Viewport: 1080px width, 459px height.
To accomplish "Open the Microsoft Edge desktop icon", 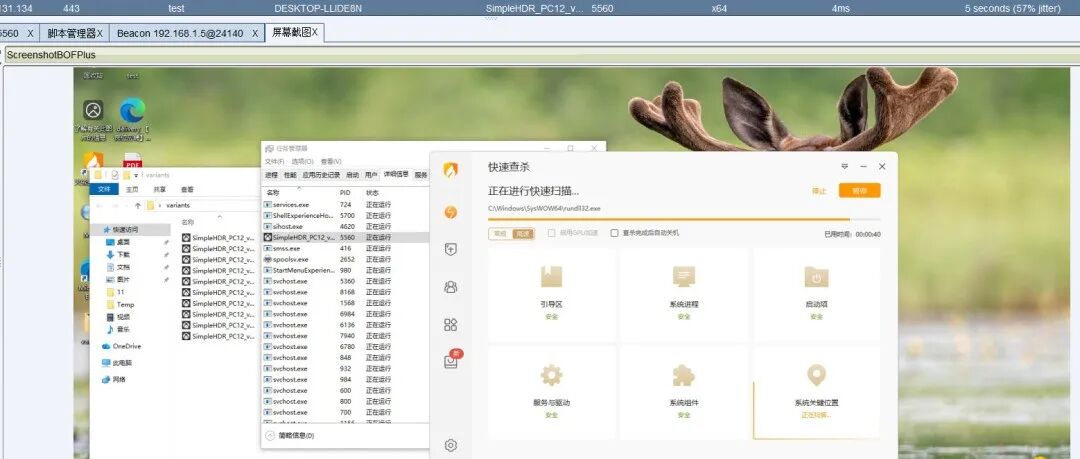I will pyautogui.click(x=132, y=110).
